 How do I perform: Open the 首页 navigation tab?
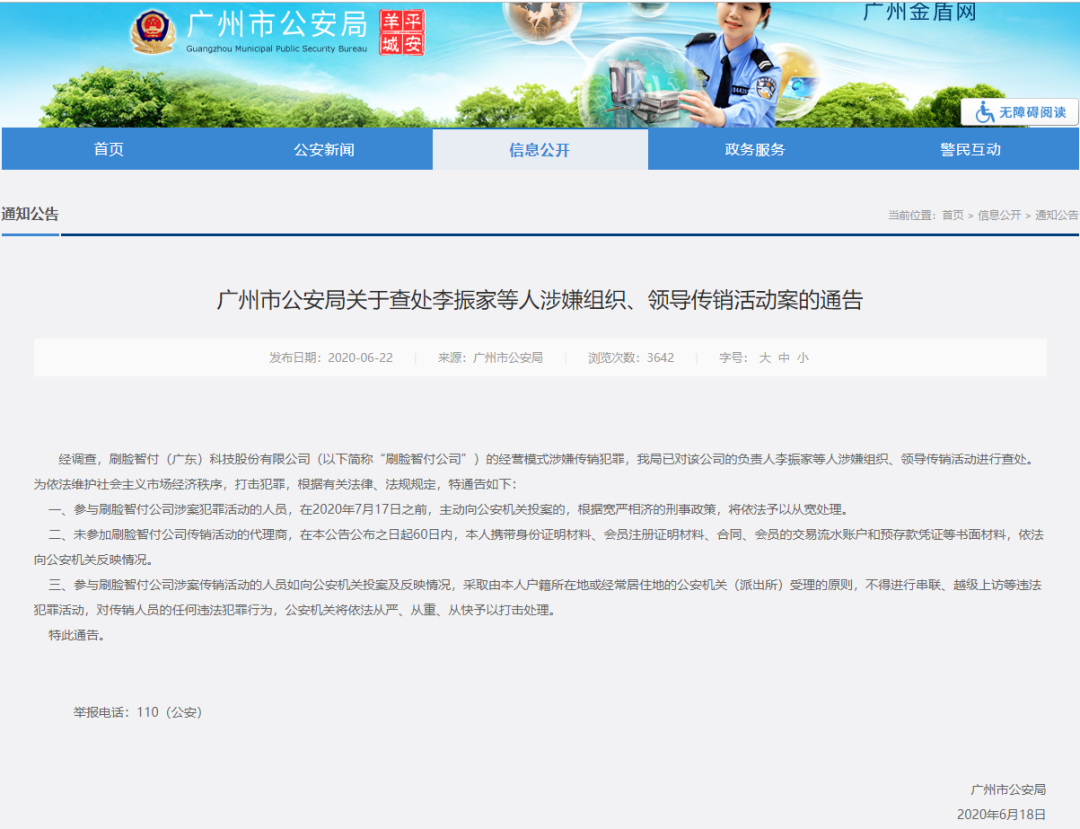(109, 150)
